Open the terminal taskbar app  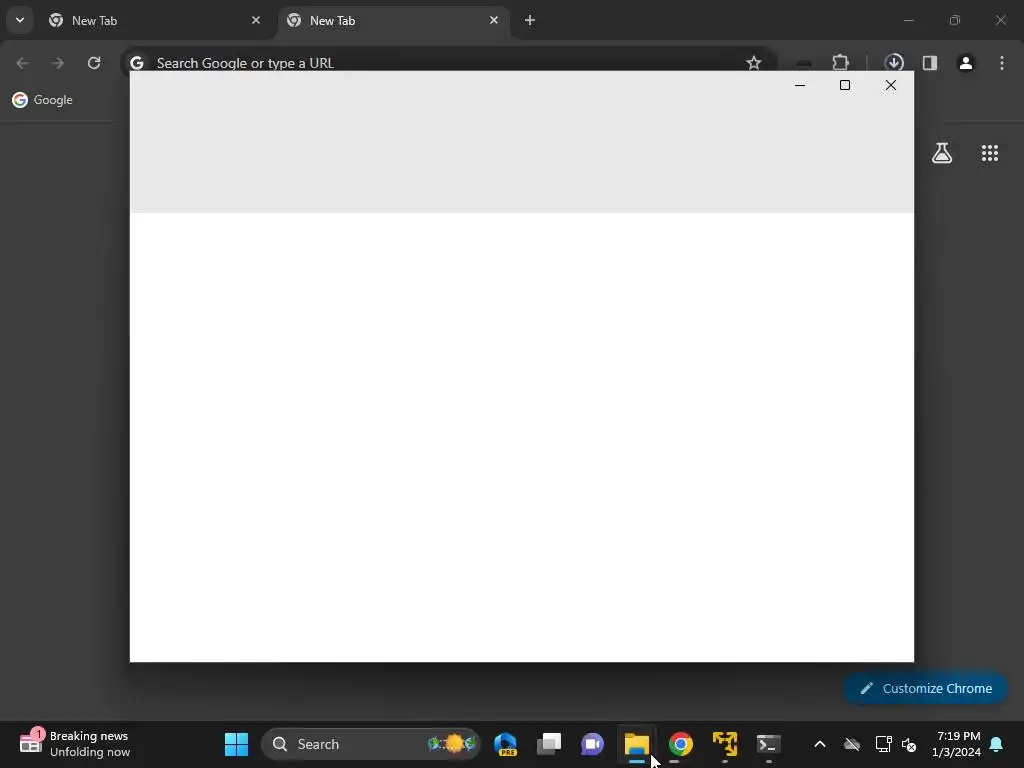(769, 744)
